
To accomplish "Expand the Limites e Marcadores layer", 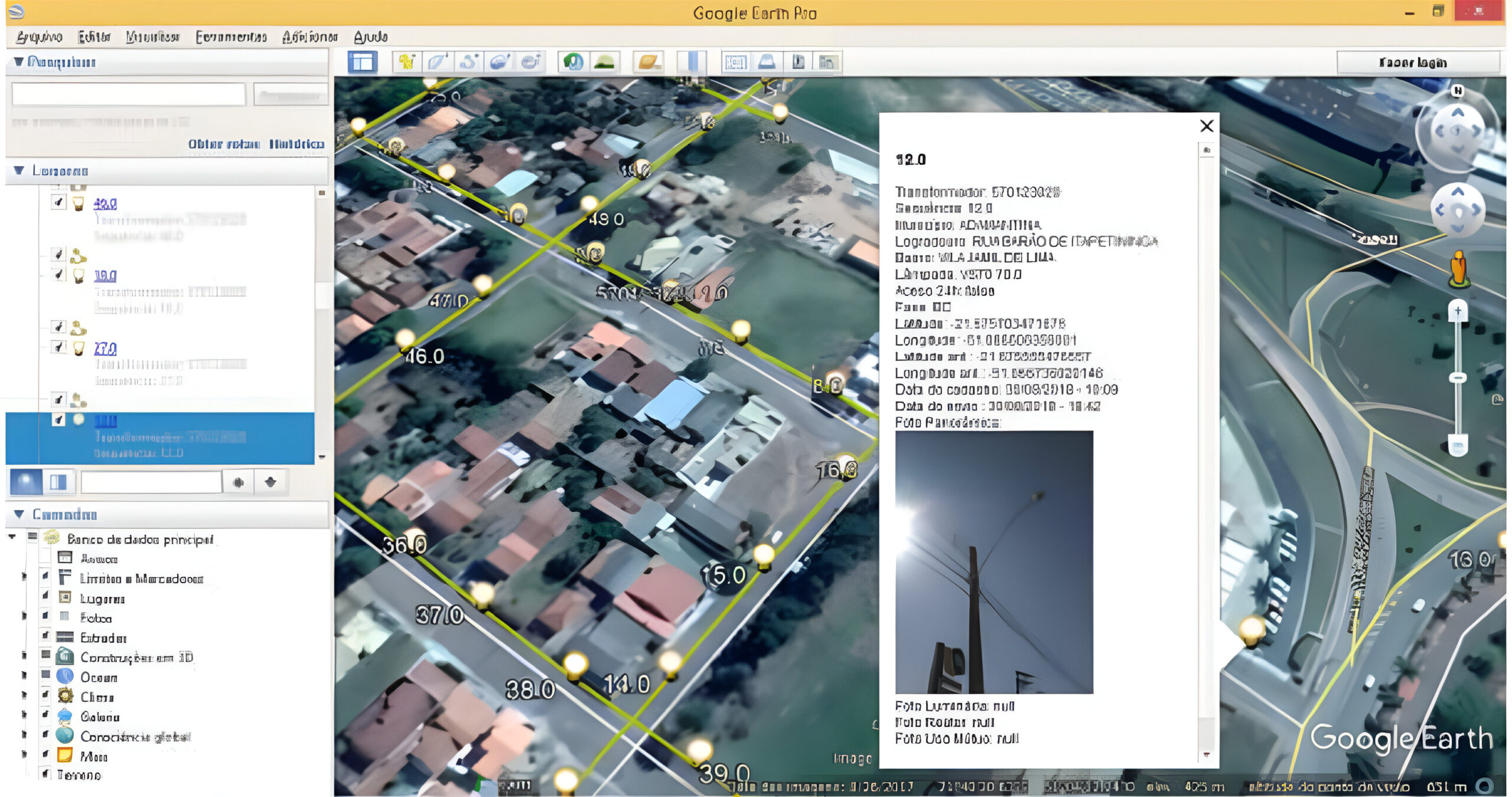I will tap(24, 577).
